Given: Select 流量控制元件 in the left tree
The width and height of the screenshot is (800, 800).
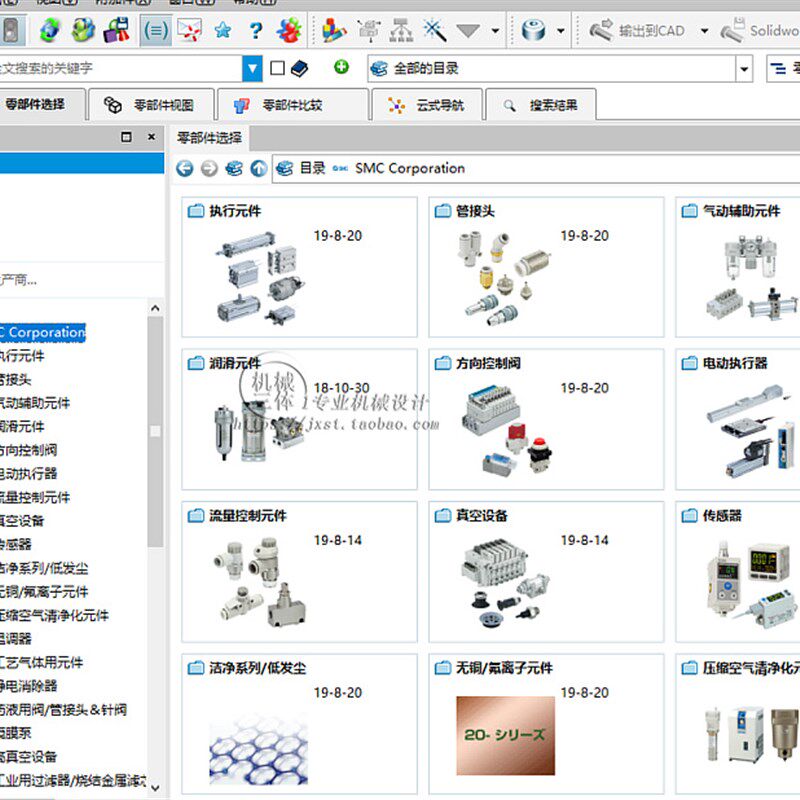Looking at the screenshot, I should coord(35,497).
